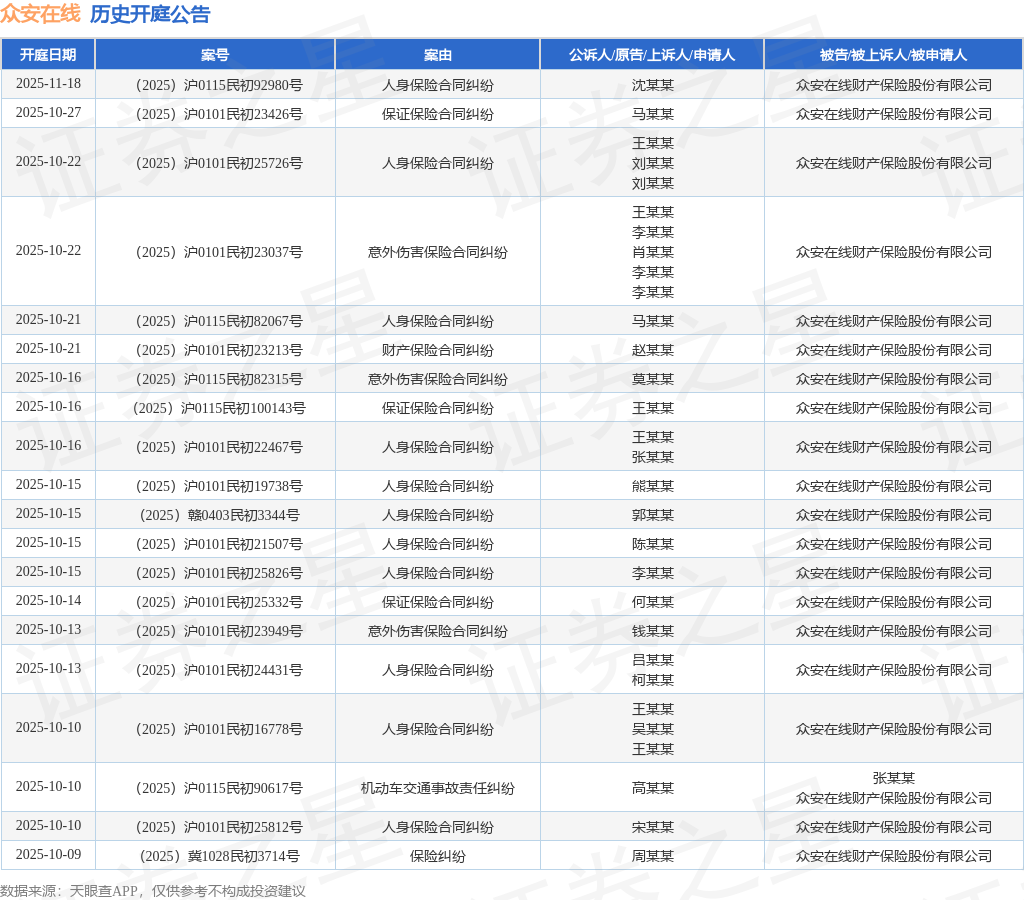1024x900 pixels.
Task: Click plaintiff 陈某某
Action: (x=652, y=543)
